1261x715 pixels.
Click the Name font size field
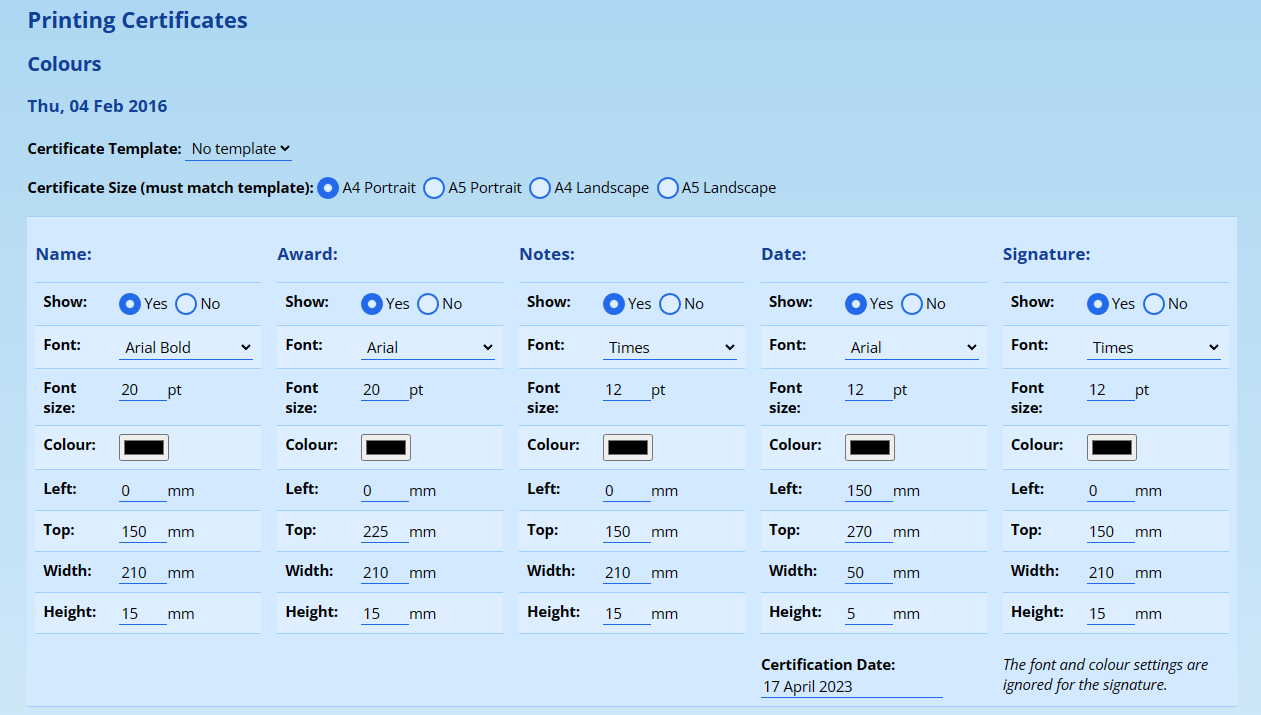pos(142,390)
